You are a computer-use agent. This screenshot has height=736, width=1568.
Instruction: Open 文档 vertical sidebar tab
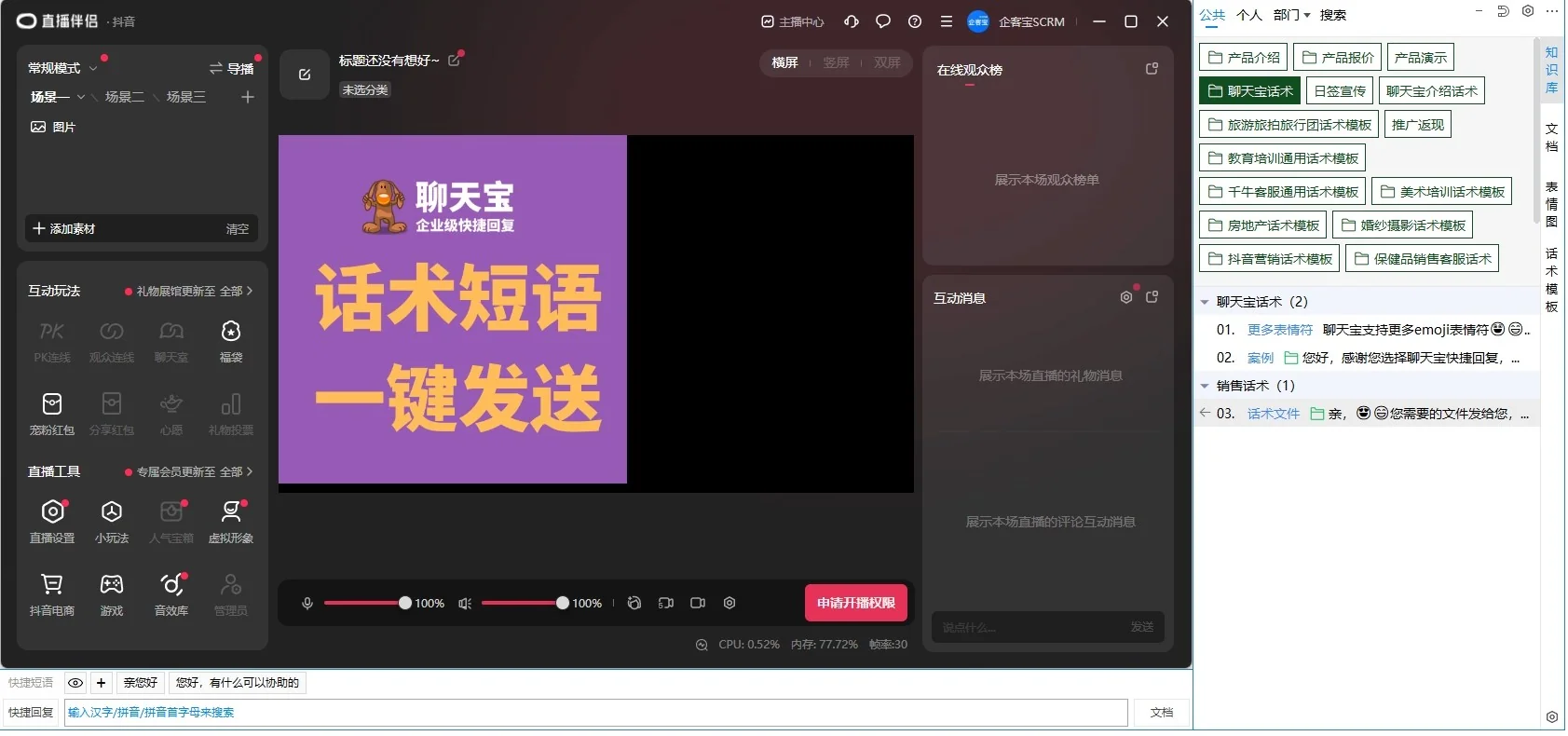(1551, 137)
